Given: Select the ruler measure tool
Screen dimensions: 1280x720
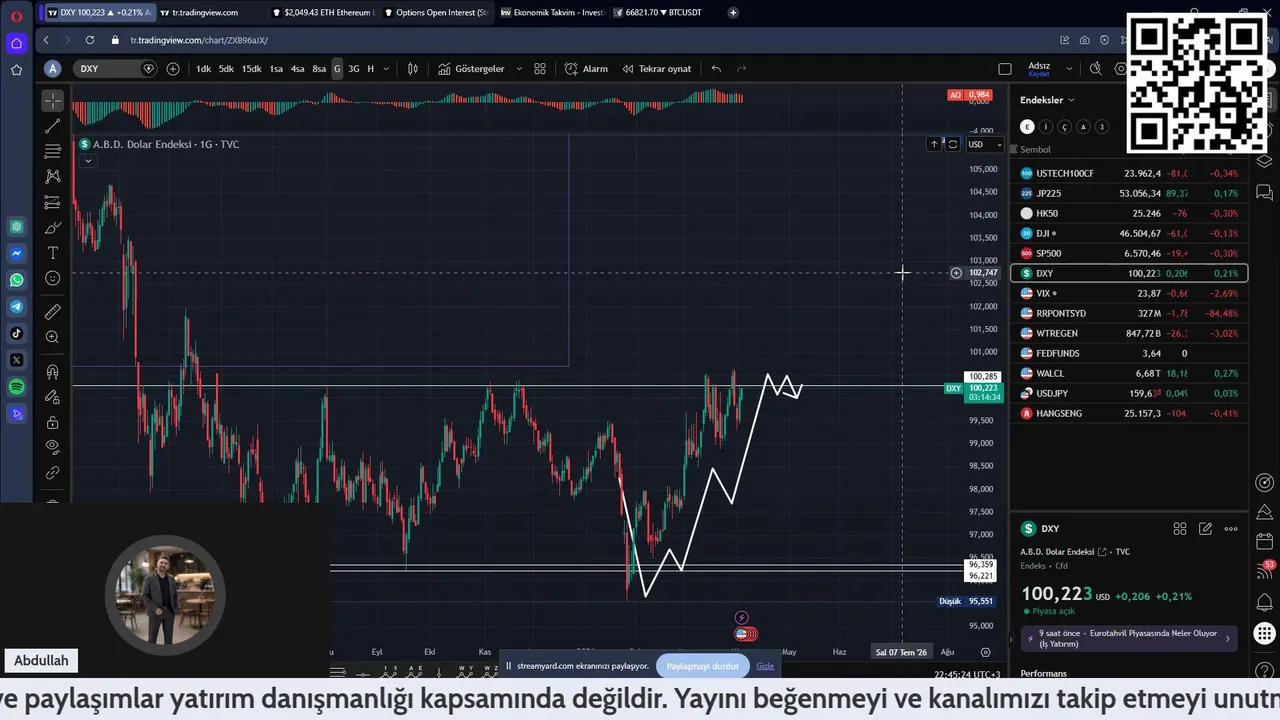Looking at the screenshot, I should coord(53,312).
